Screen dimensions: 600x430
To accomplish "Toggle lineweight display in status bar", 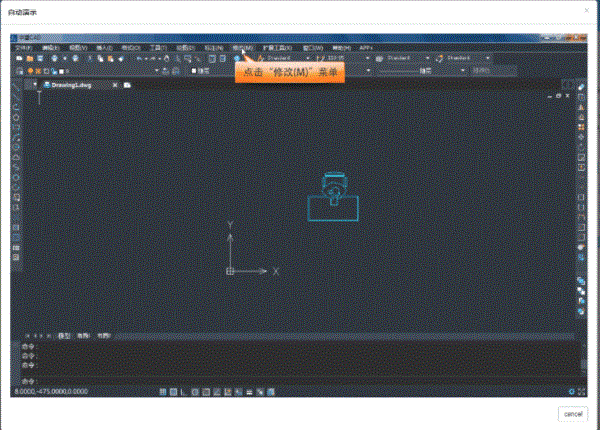I will (x=249, y=392).
